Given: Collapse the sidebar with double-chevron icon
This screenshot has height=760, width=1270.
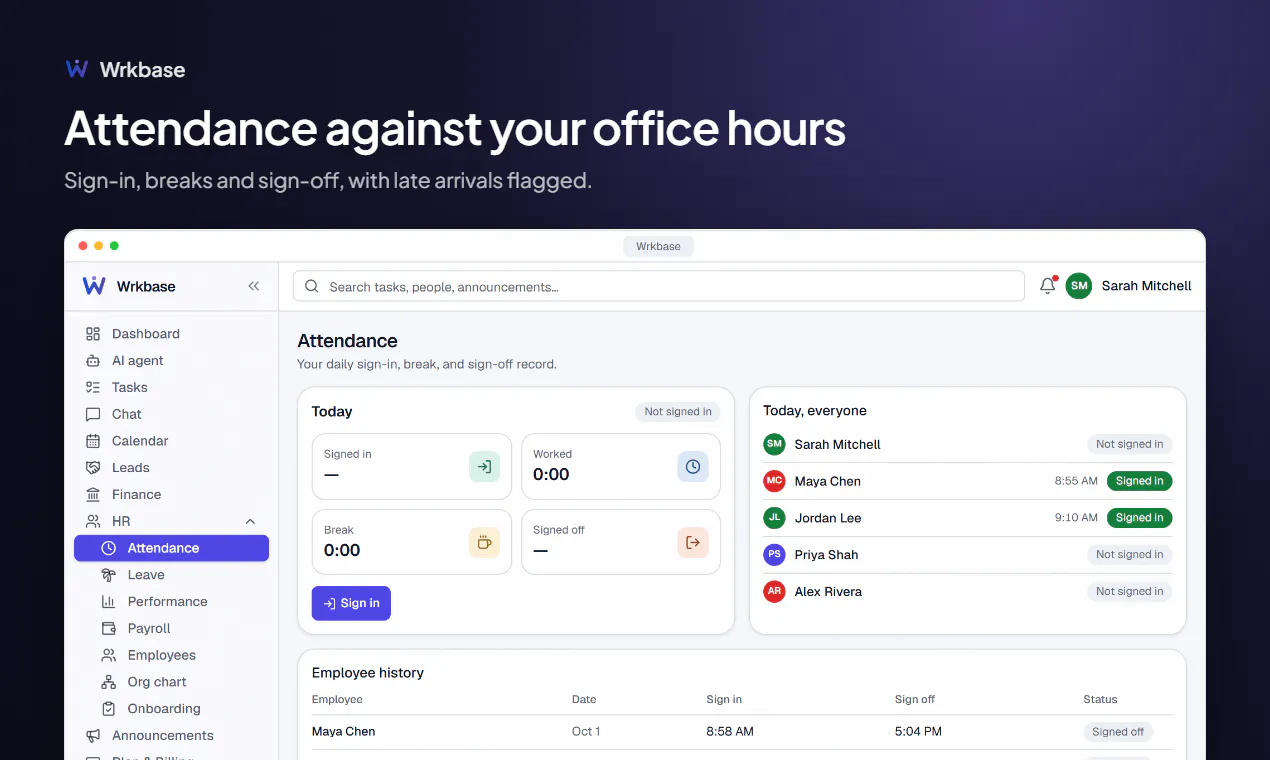Looking at the screenshot, I should point(254,286).
